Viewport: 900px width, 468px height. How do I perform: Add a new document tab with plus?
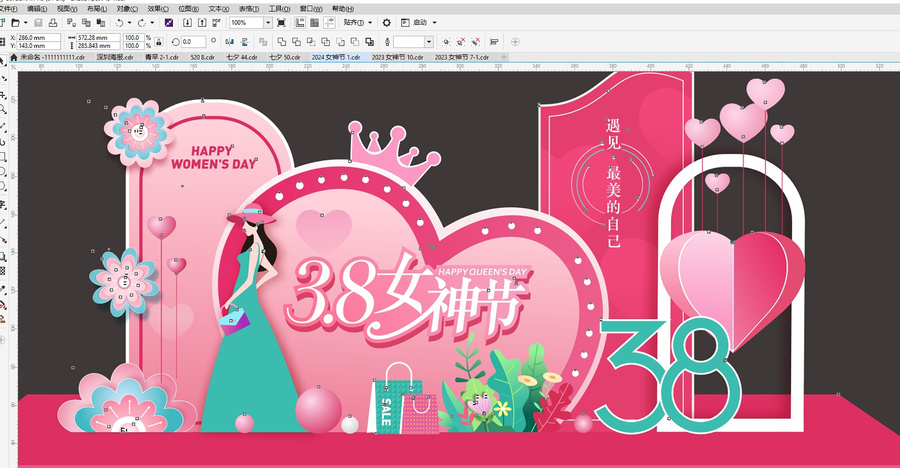(x=504, y=57)
